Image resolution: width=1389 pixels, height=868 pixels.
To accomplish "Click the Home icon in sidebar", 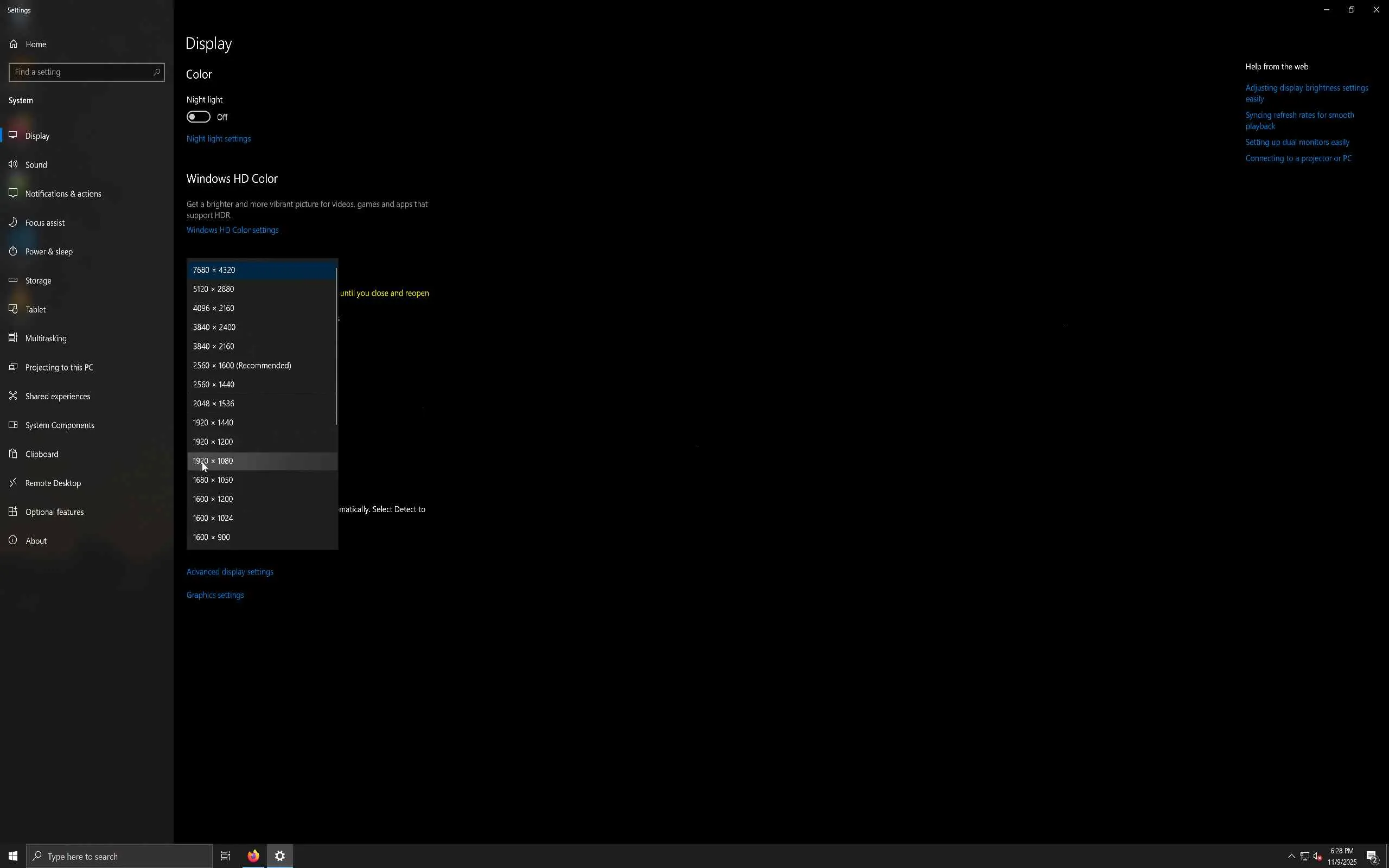I will [x=14, y=44].
